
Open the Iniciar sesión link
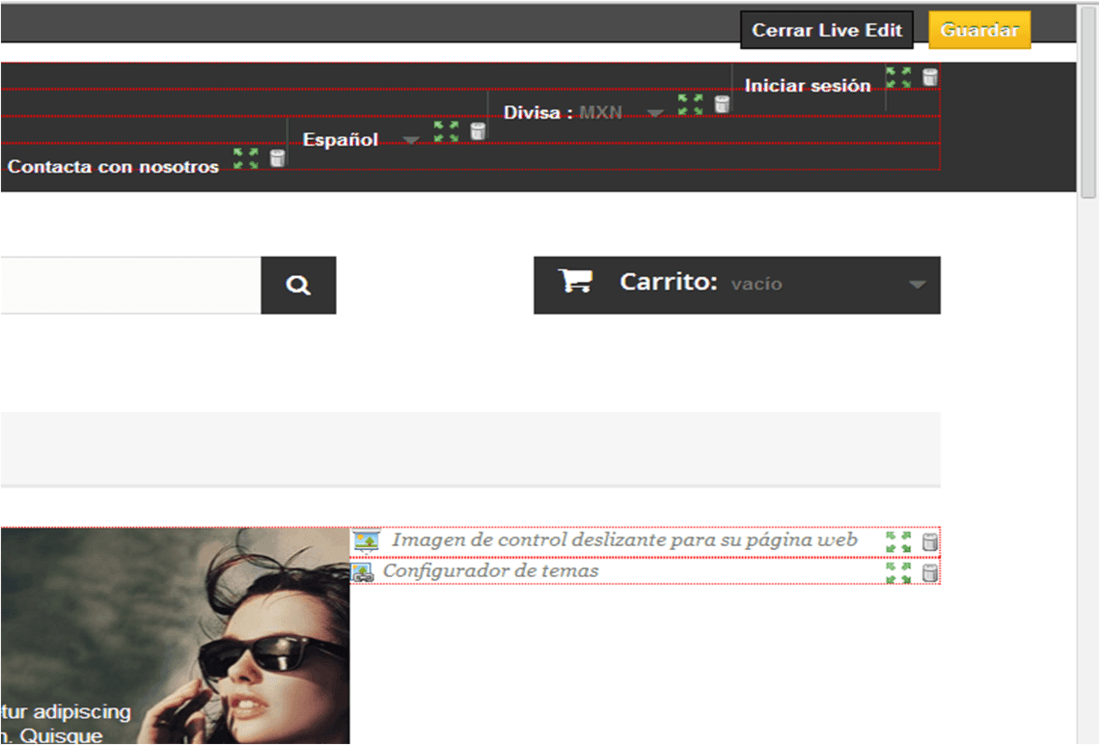(x=807, y=86)
